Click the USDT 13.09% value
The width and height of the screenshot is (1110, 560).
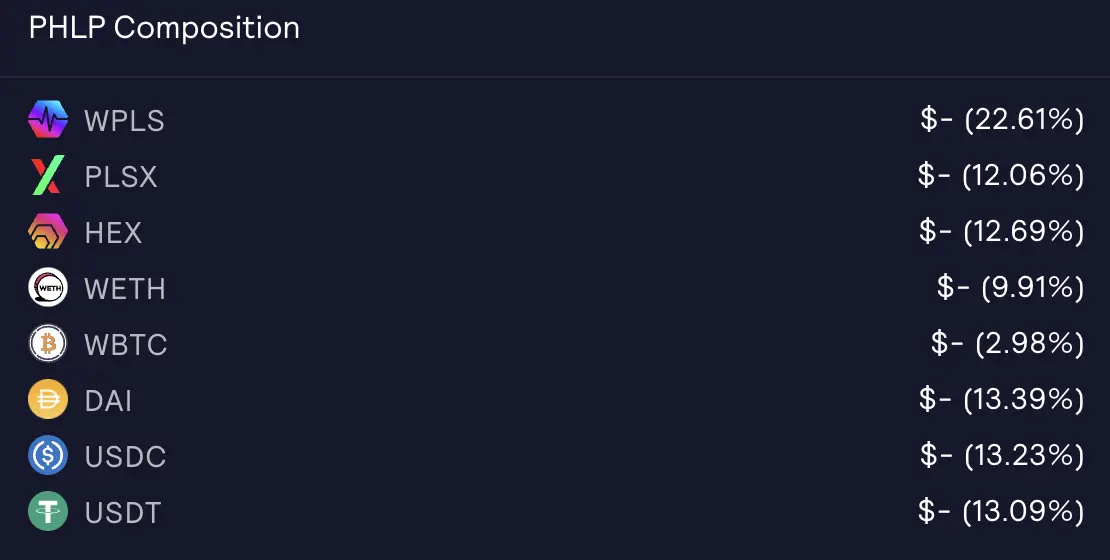tap(1000, 511)
